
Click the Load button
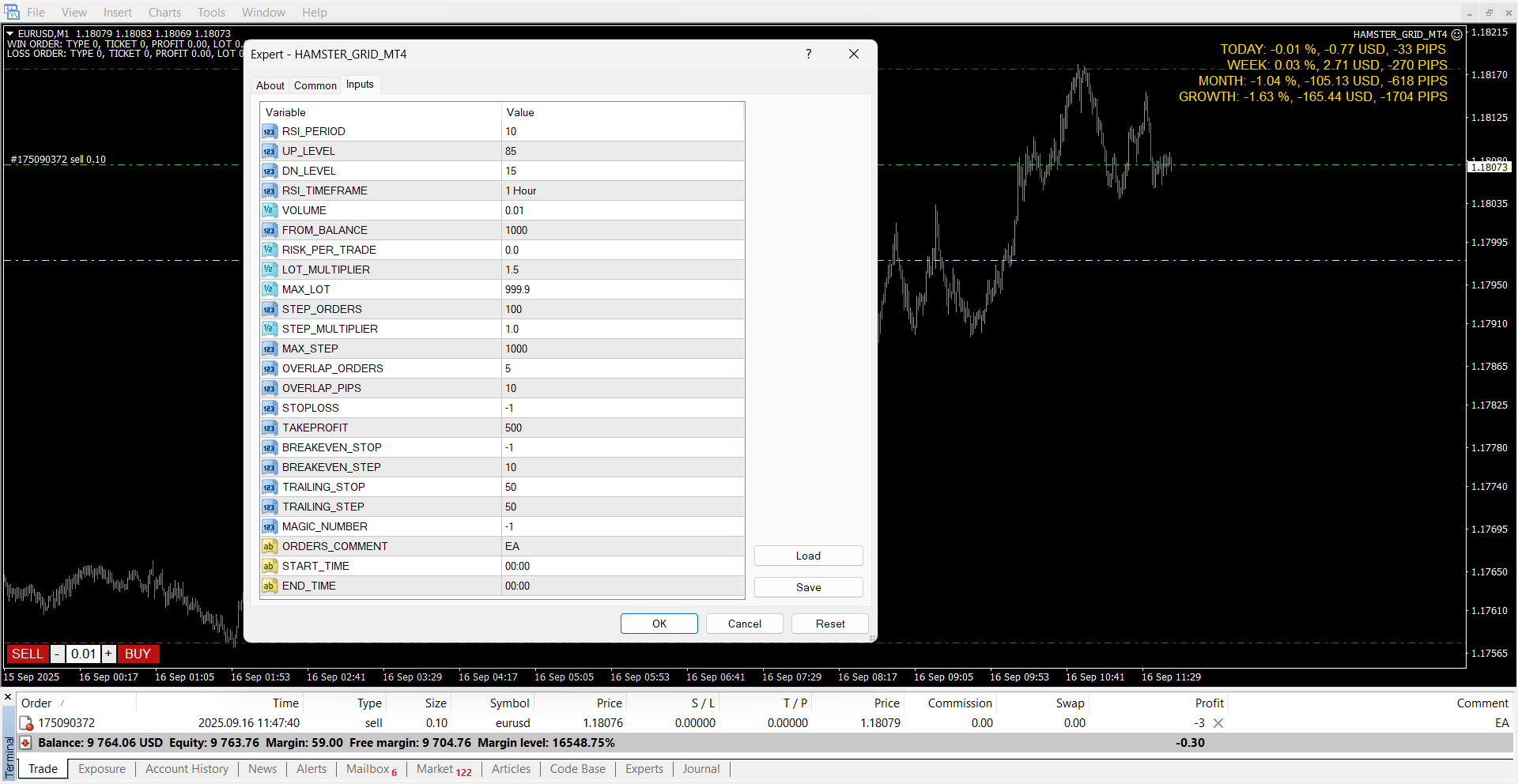808,556
